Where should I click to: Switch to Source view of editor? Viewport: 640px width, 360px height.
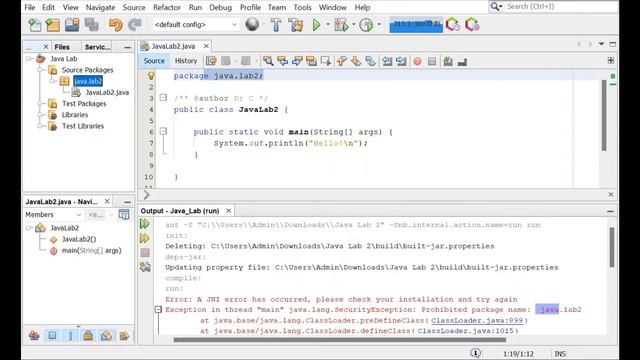click(154, 61)
